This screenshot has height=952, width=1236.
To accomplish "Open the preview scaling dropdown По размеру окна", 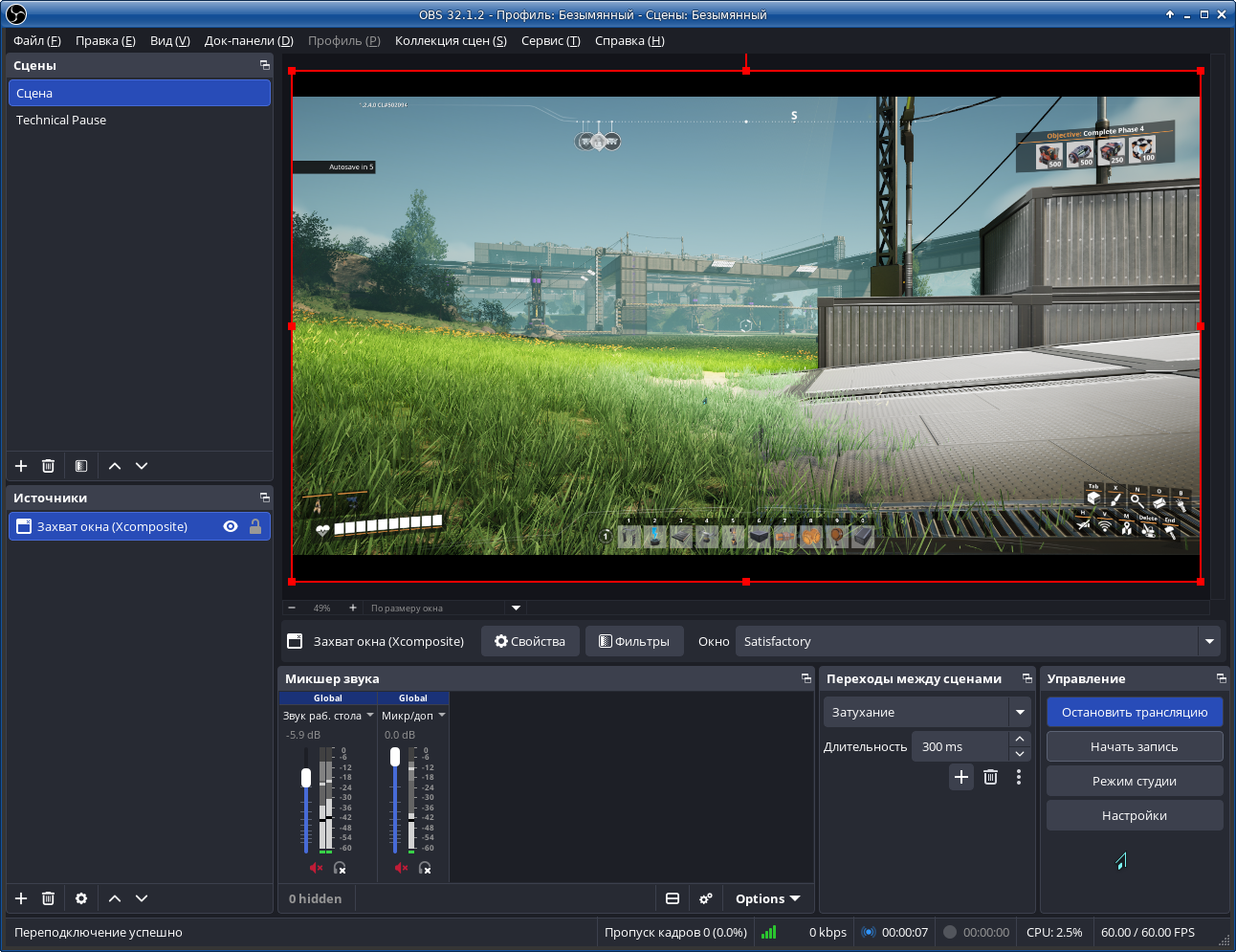I will click(x=517, y=608).
